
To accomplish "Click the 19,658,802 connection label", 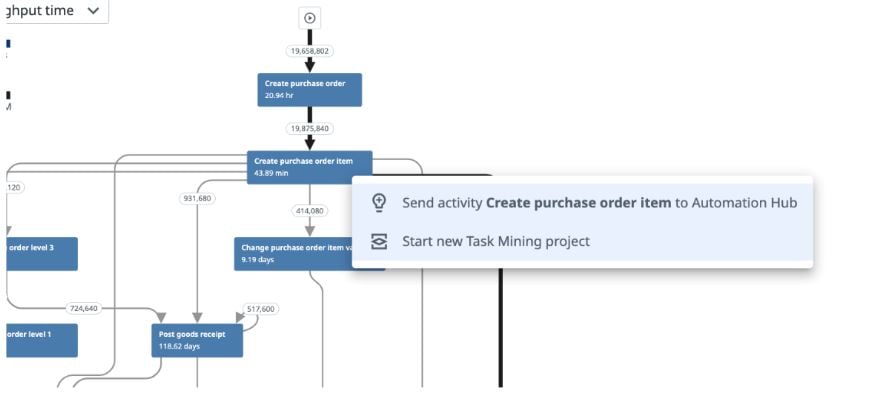I will click(x=310, y=51).
